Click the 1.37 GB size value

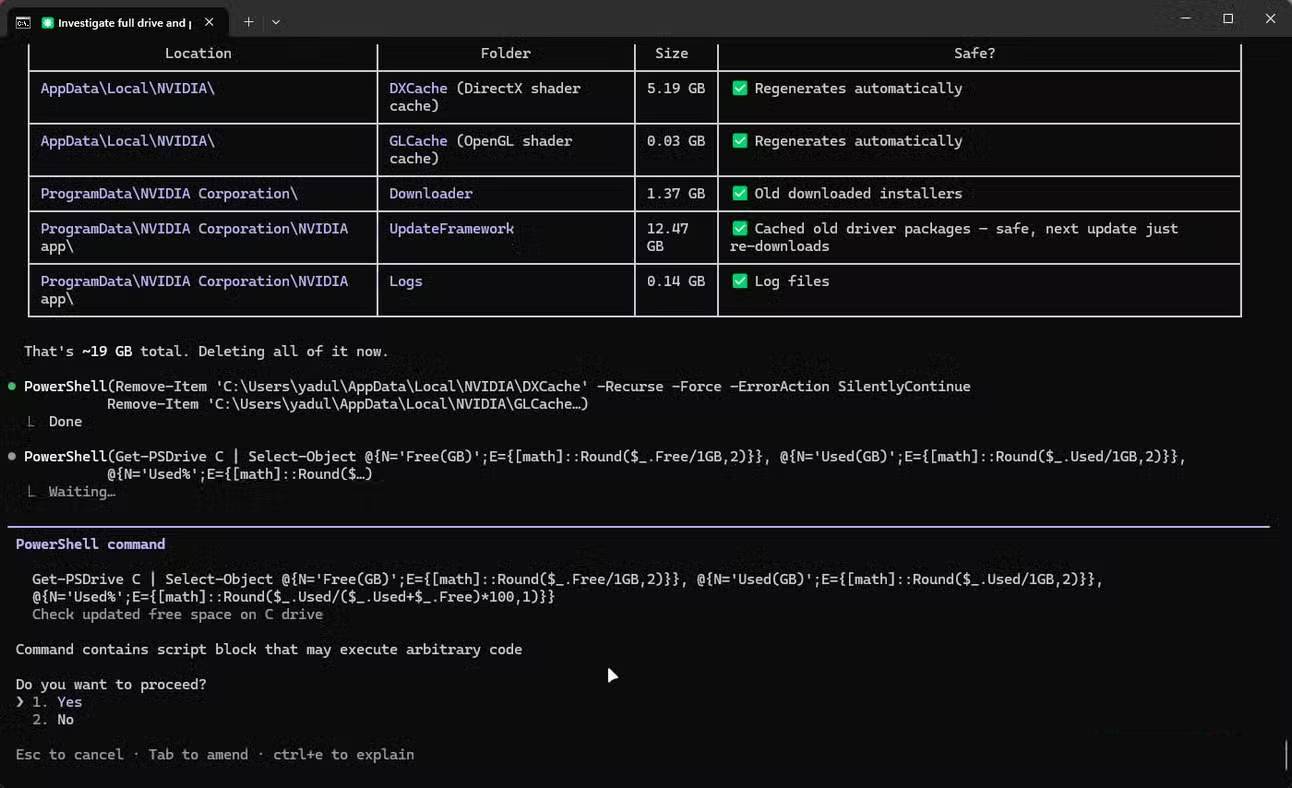676,193
